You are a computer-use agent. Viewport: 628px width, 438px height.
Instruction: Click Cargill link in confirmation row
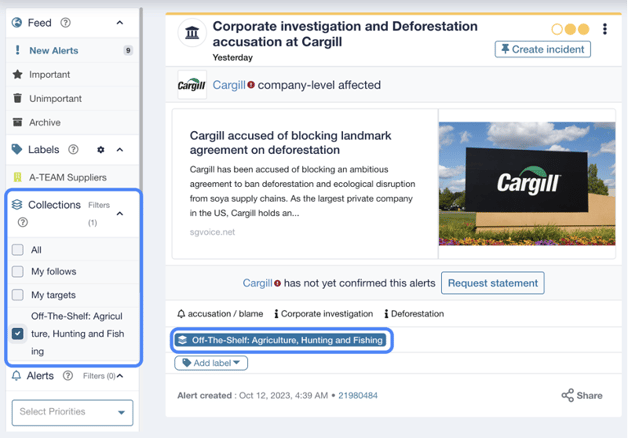(258, 283)
